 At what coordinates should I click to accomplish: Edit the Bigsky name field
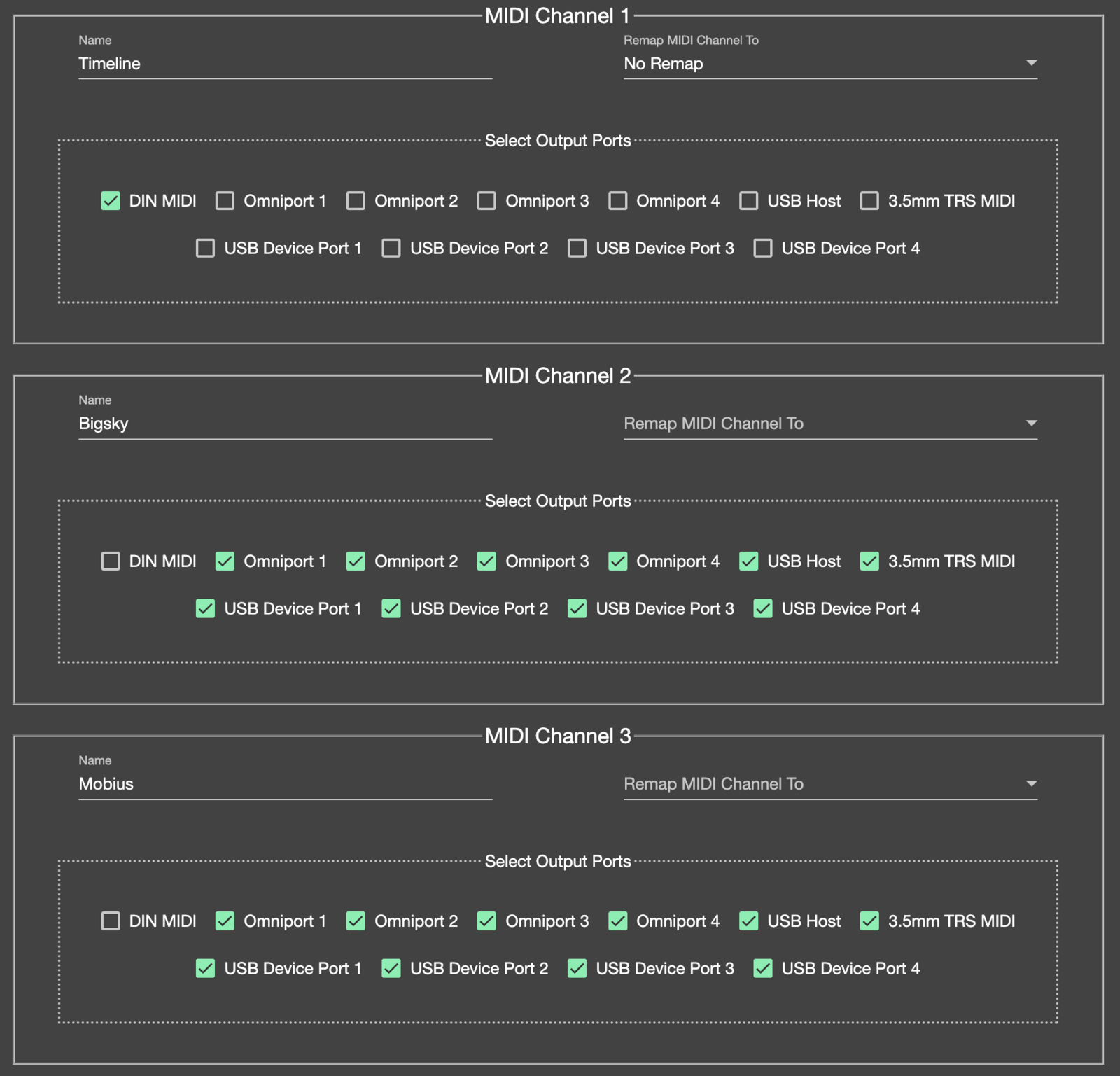point(285,424)
